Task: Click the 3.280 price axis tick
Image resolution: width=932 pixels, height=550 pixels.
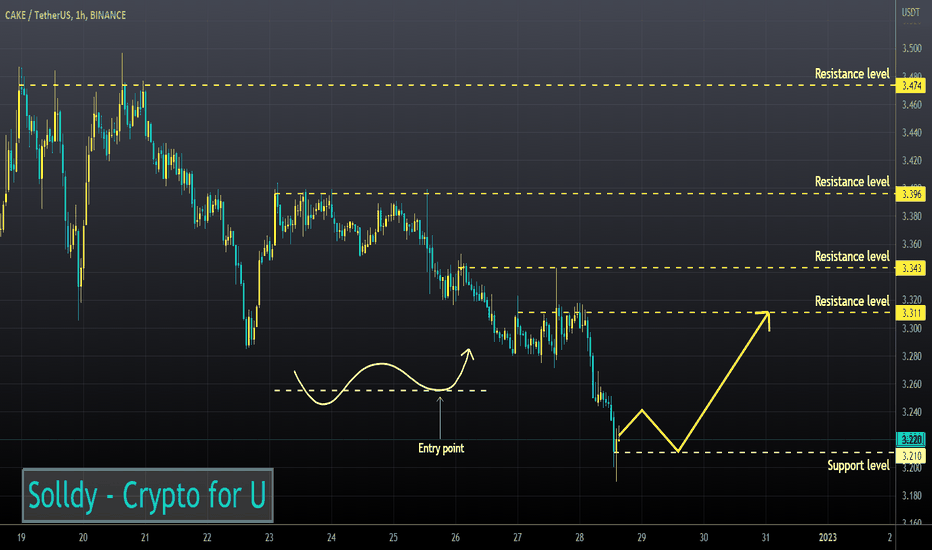Action: [912, 356]
